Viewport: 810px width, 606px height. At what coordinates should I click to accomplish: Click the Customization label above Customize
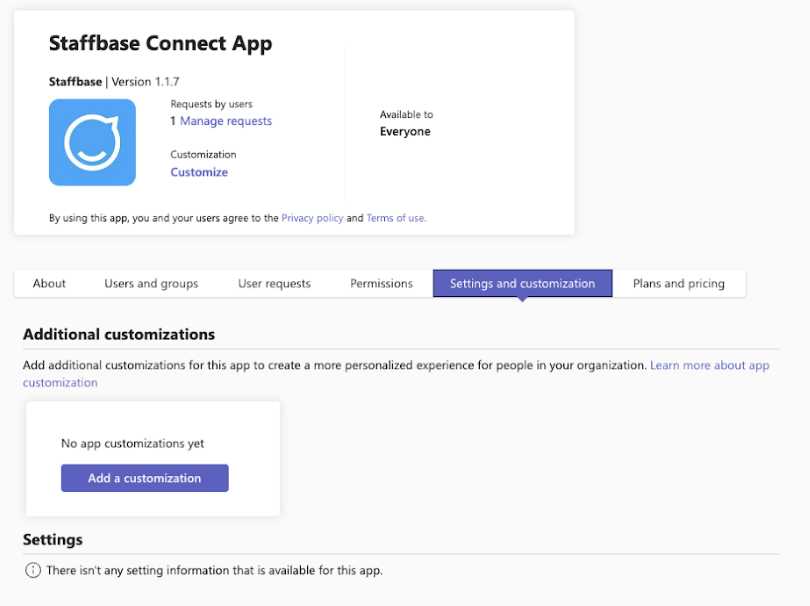[x=203, y=154]
